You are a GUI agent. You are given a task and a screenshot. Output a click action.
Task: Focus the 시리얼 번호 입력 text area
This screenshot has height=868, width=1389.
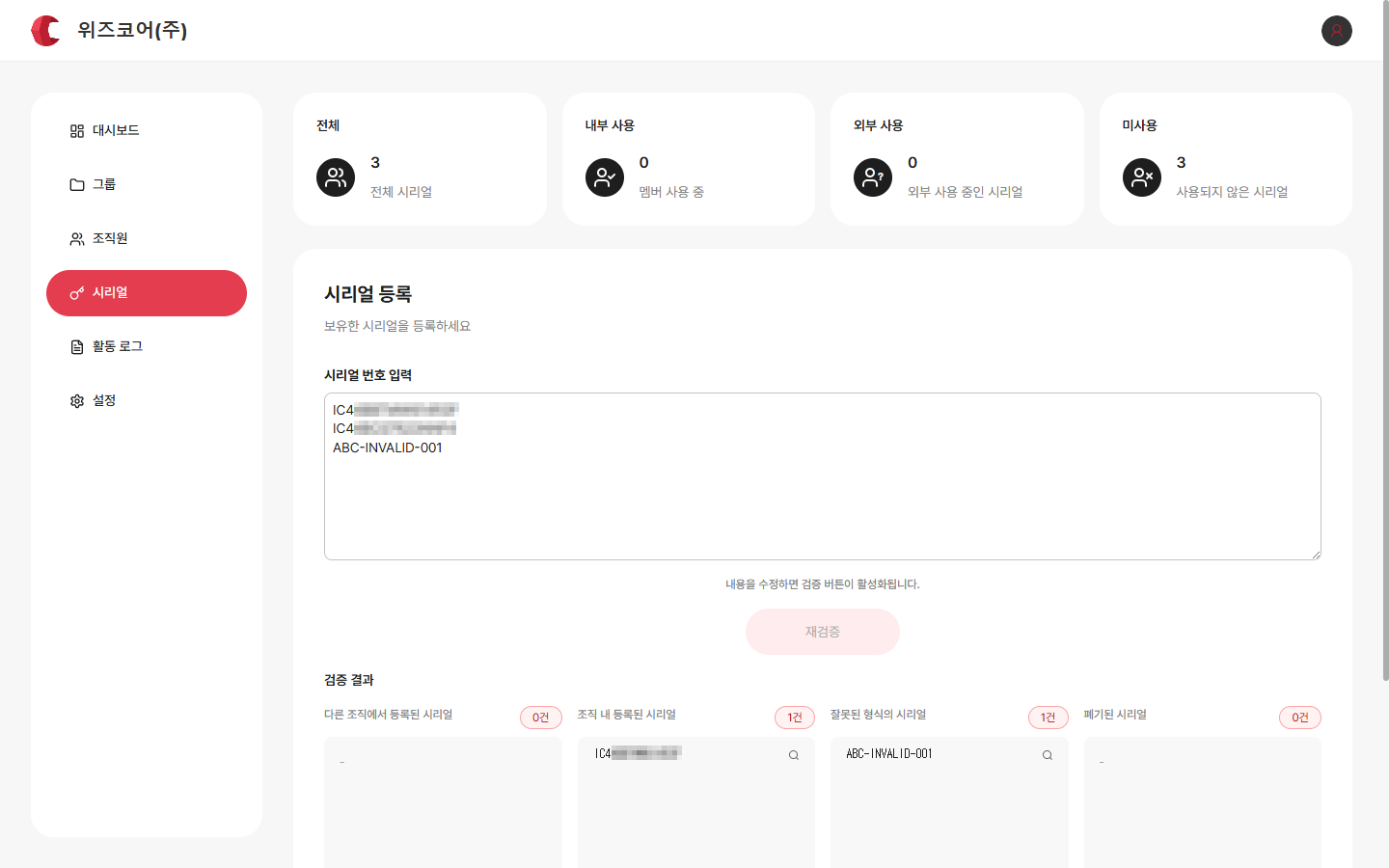click(823, 476)
